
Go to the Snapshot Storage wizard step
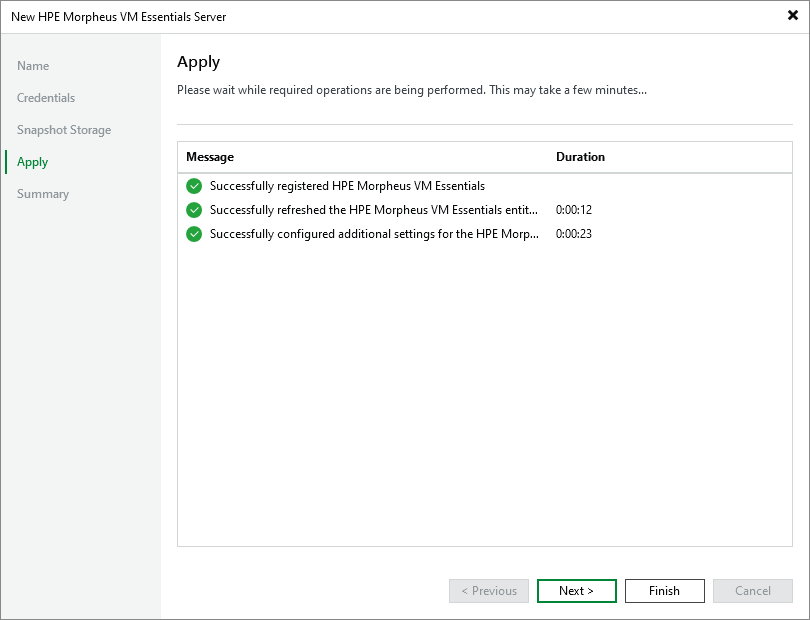click(63, 130)
